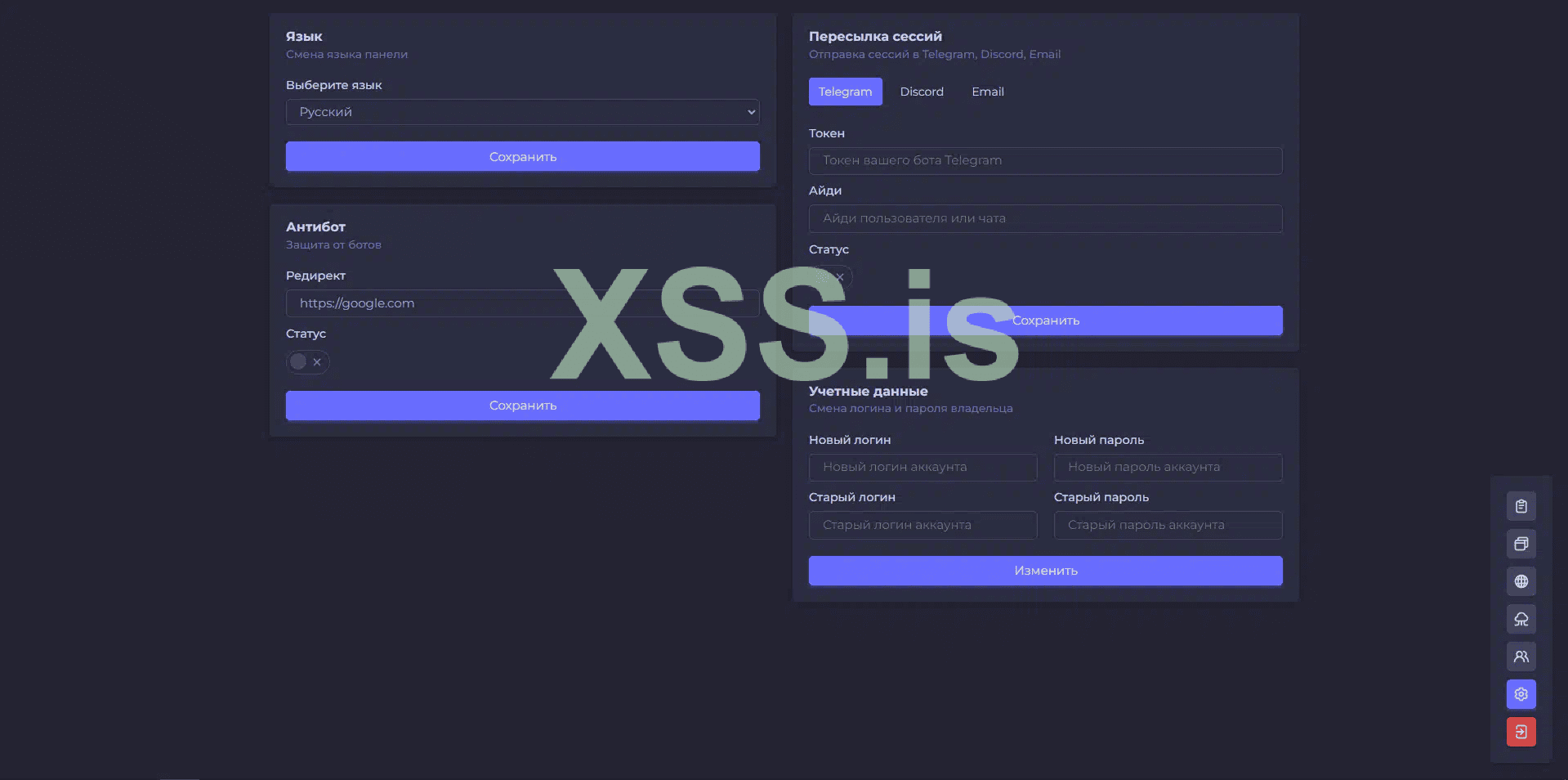Image resolution: width=1568 pixels, height=780 pixels.
Task: Toggle the Пересылка сессий Статус switch
Action: [x=831, y=277]
